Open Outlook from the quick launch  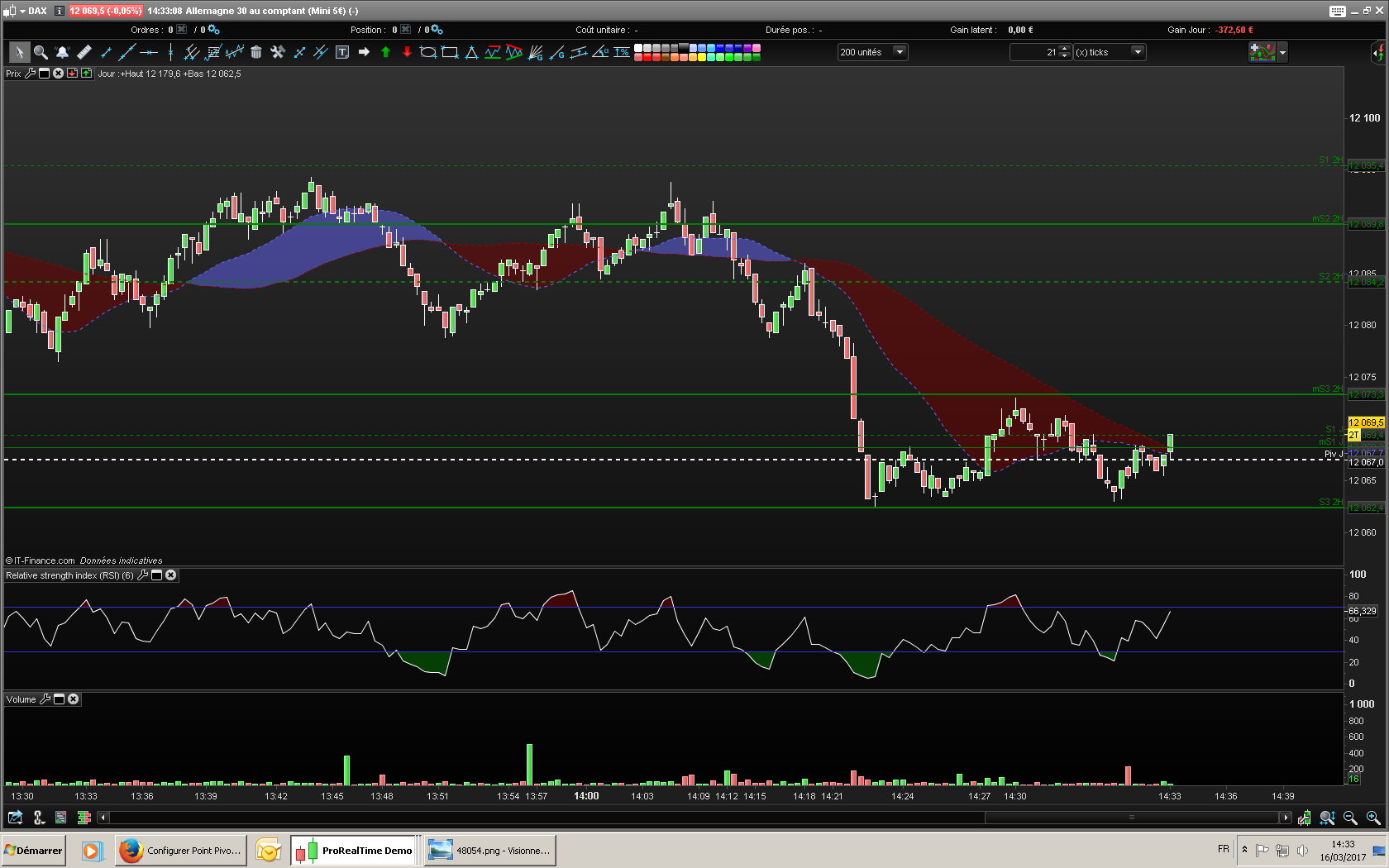point(269,851)
